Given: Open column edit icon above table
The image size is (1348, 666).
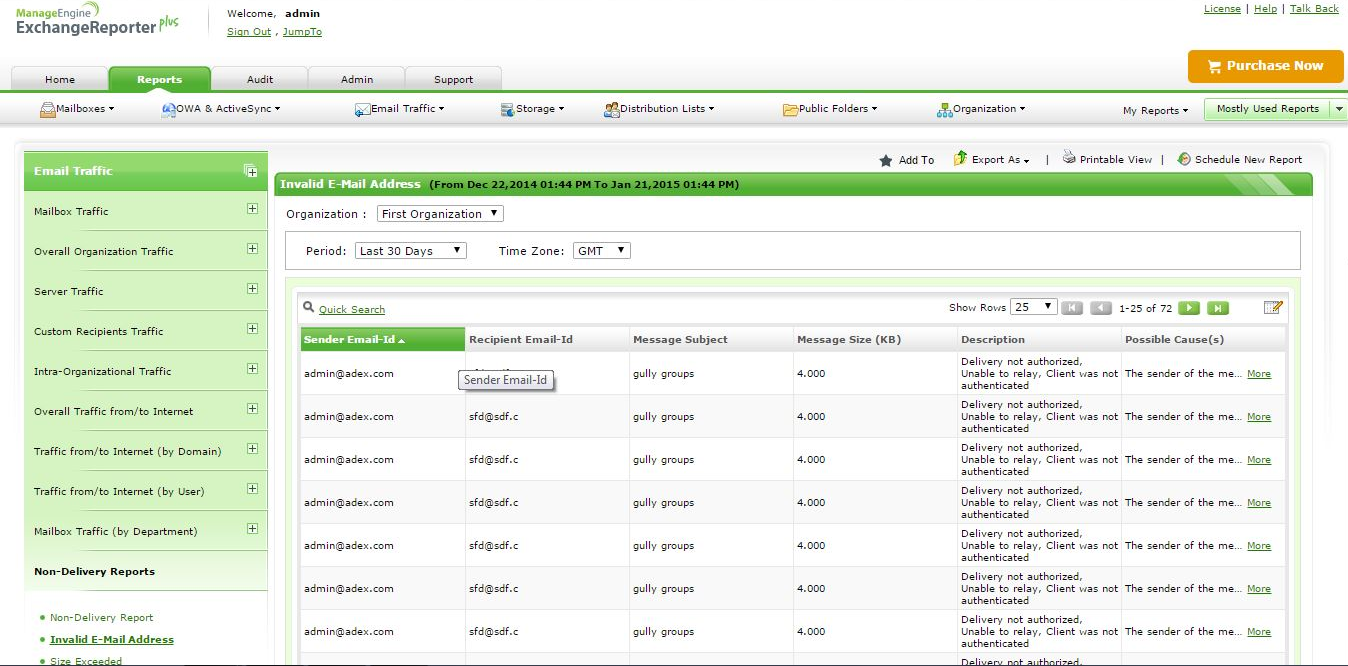Looking at the screenshot, I should pyautogui.click(x=1273, y=308).
